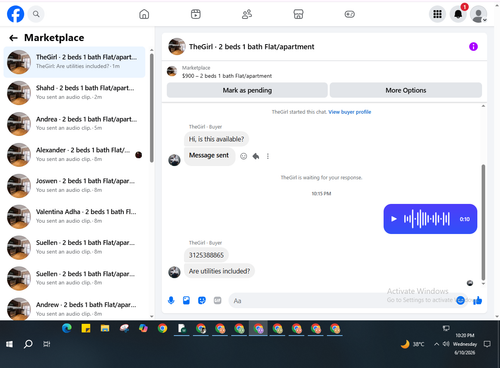Click the back arrow beside Marketplace
The width and height of the screenshot is (500, 368).
pyautogui.click(x=13, y=38)
